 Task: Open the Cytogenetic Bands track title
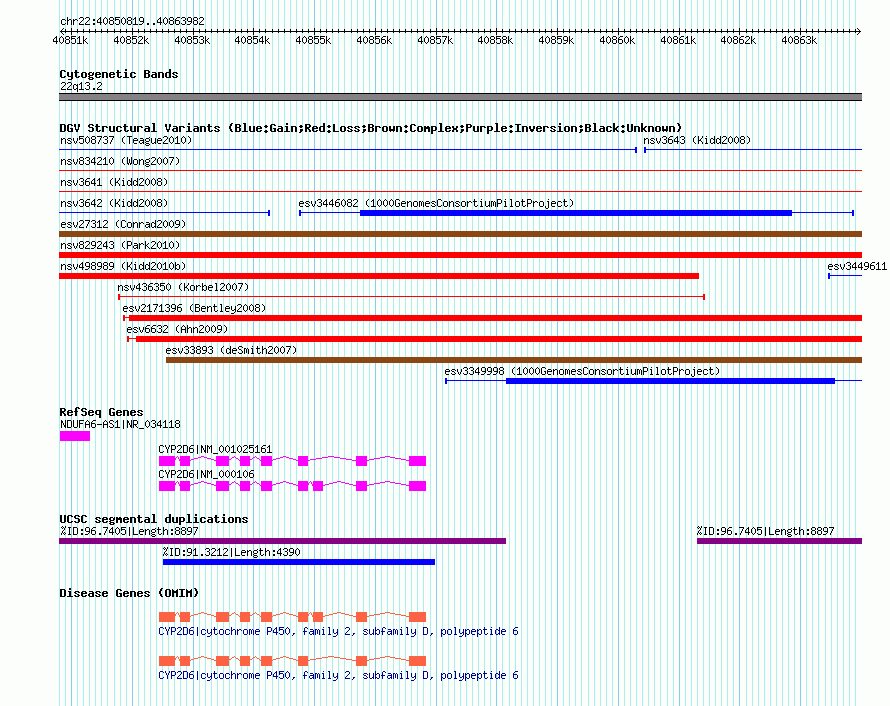pyautogui.click(x=119, y=74)
